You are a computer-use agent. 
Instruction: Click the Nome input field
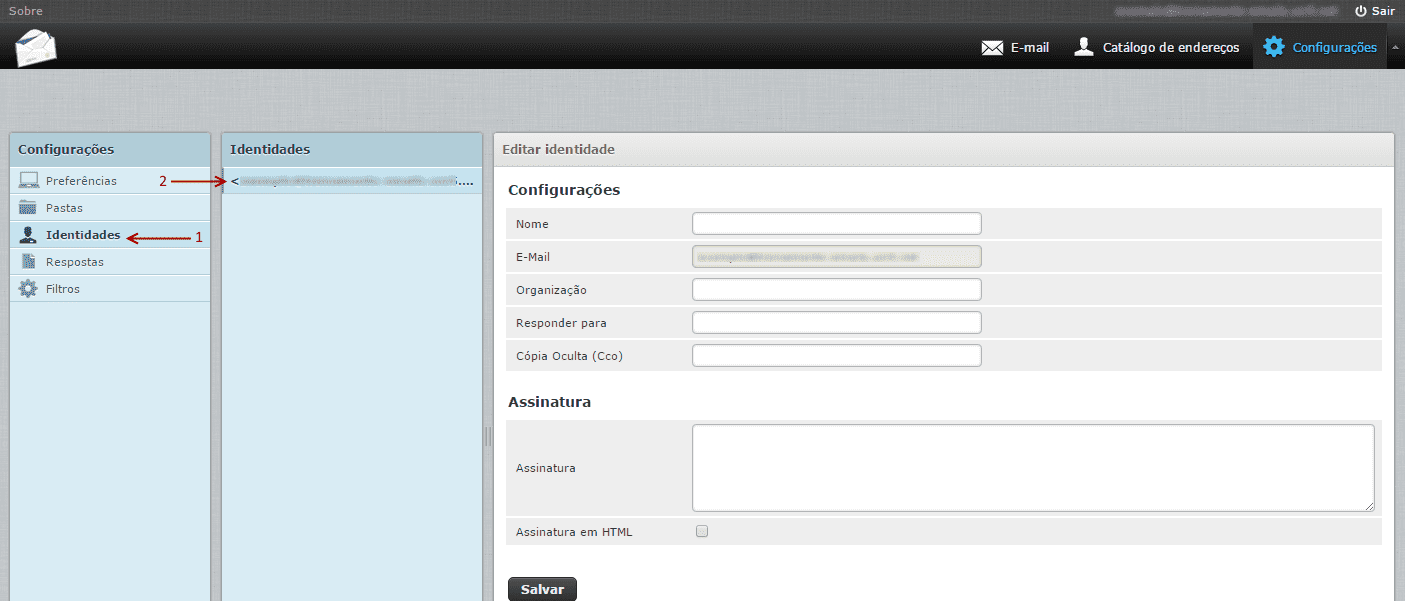[836, 224]
